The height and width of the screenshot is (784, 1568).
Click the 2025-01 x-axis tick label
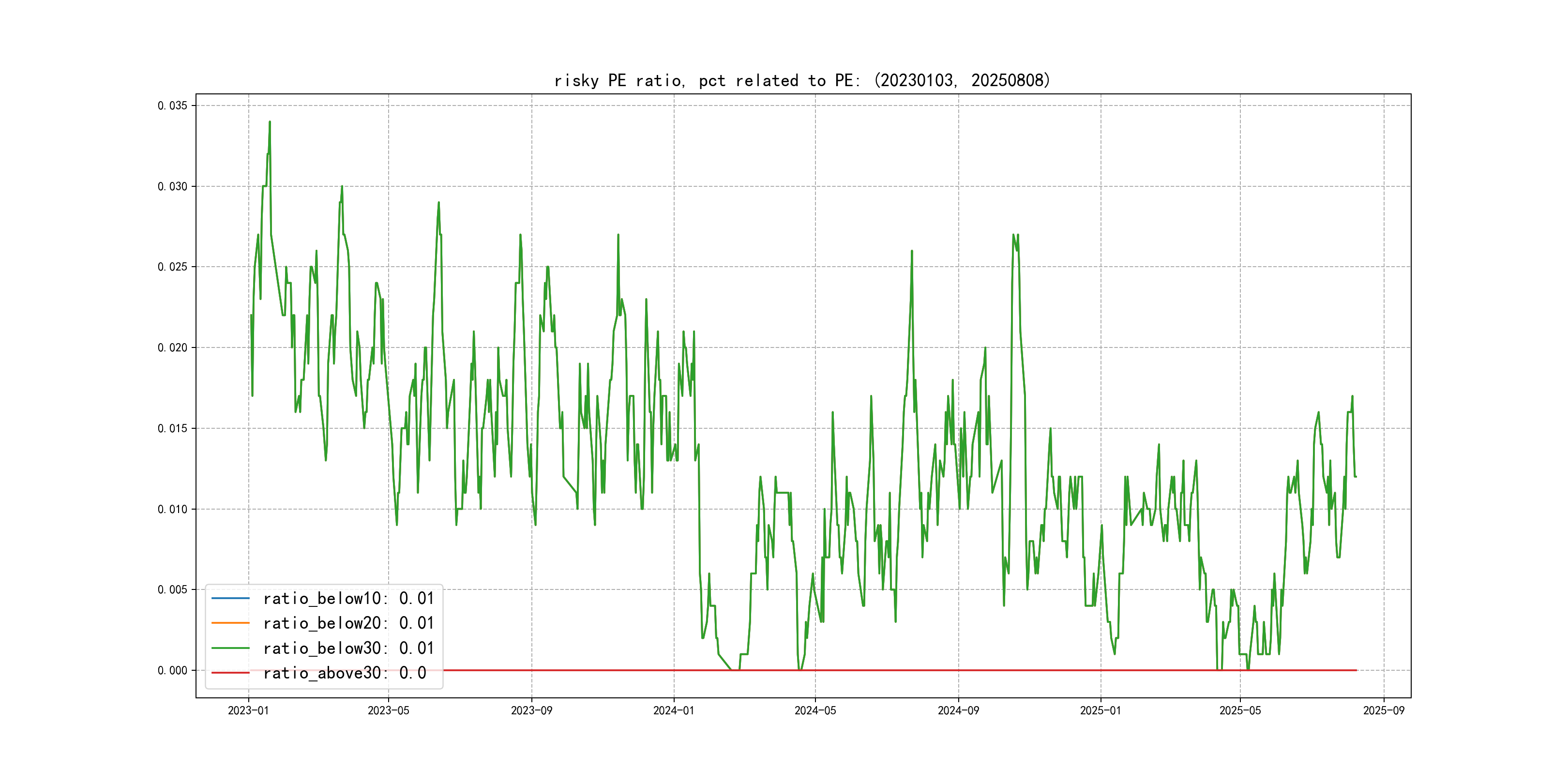(1100, 710)
